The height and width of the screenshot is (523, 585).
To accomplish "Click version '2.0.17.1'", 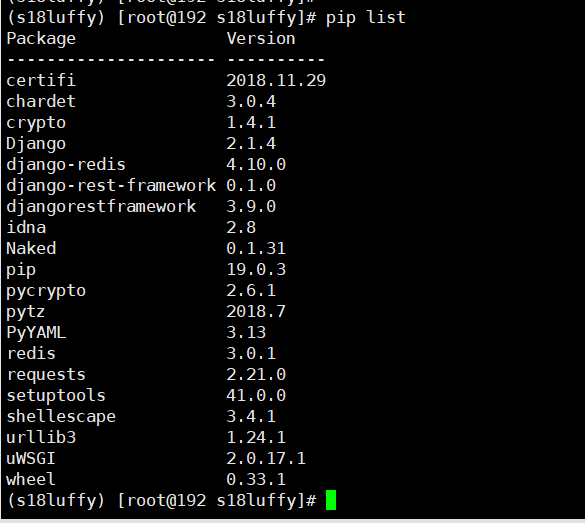I will click(266, 458).
